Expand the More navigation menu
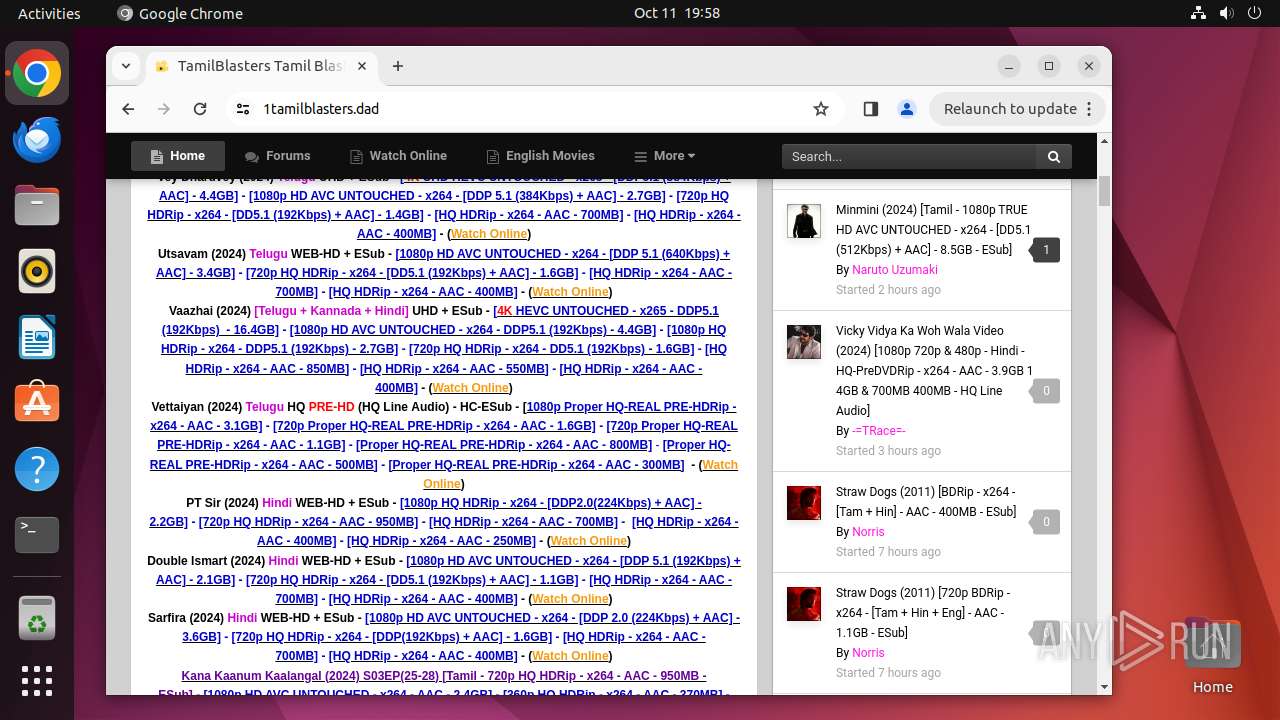Image resolution: width=1280 pixels, height=720 pixels. point(665,156)
